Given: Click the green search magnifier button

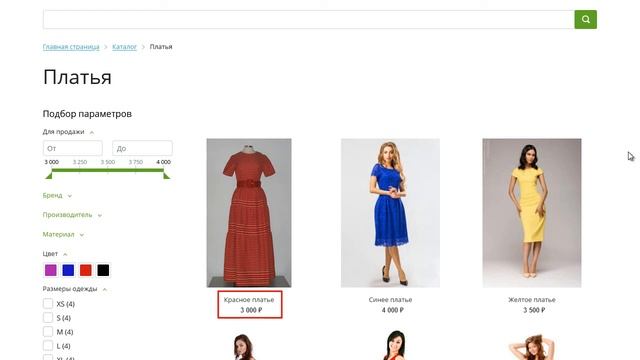Looking at the screenshot, I should [585, 19].
